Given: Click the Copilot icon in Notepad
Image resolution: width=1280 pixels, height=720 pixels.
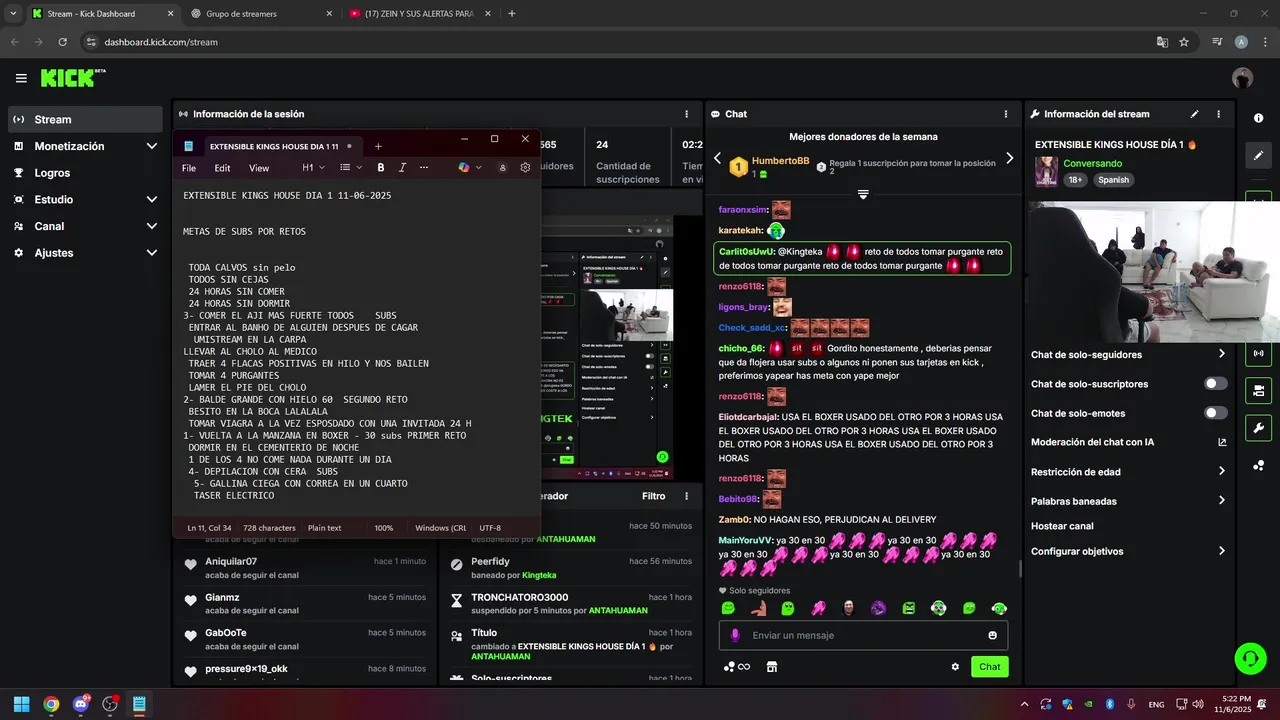Looking at the screenshot, I should (463, 168).
